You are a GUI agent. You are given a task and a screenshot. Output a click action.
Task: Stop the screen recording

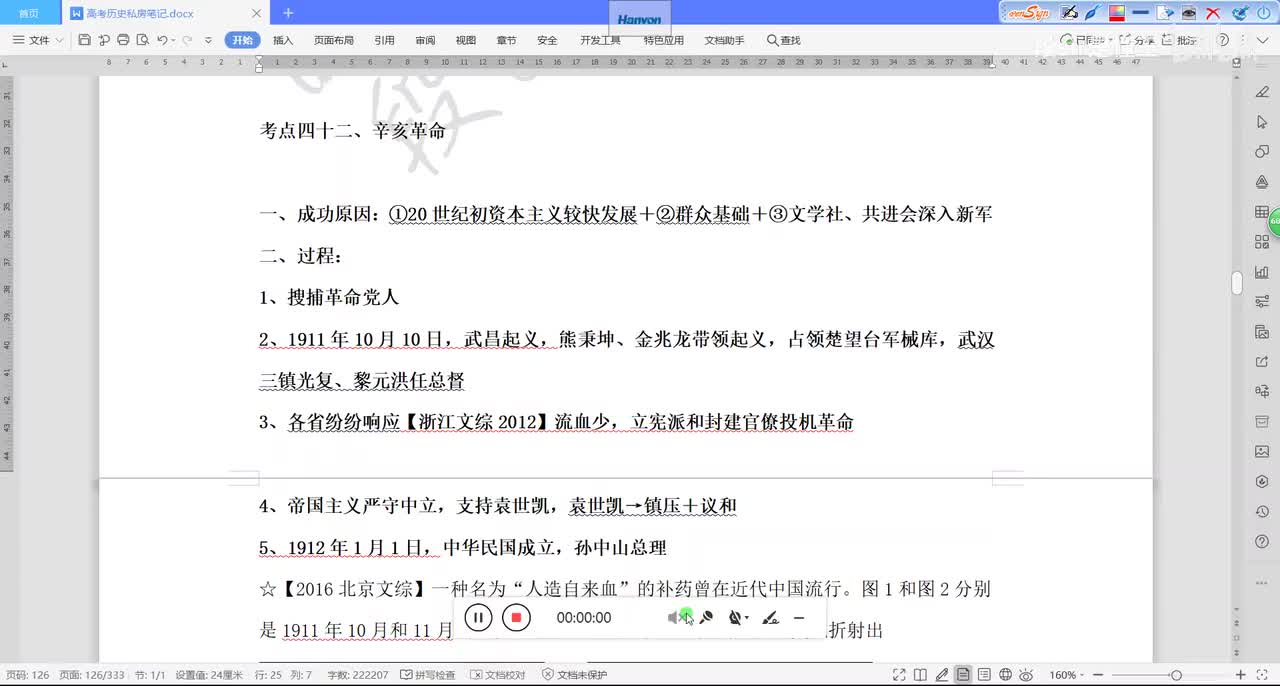pyautogui.click(x=516, y=617)
